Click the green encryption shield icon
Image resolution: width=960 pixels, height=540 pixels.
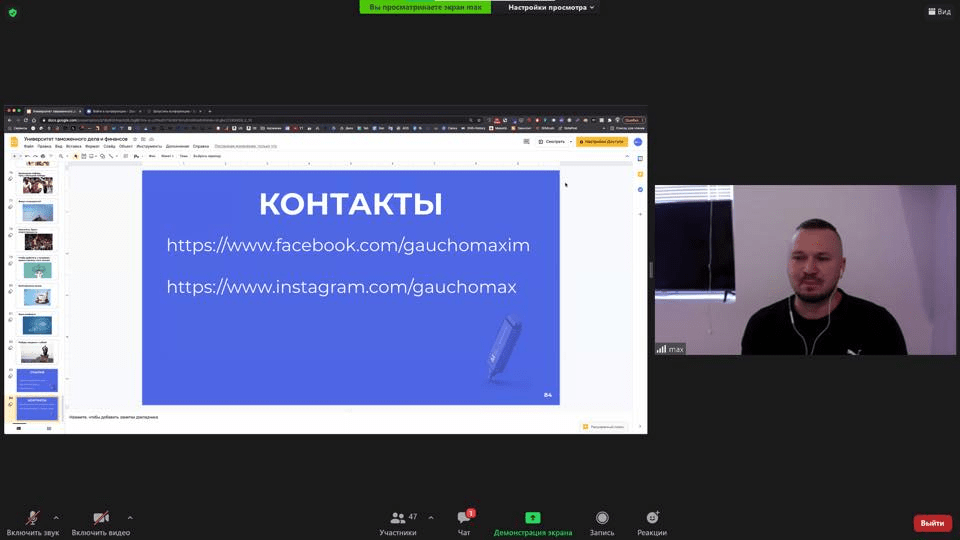click(x=13, y=12)
